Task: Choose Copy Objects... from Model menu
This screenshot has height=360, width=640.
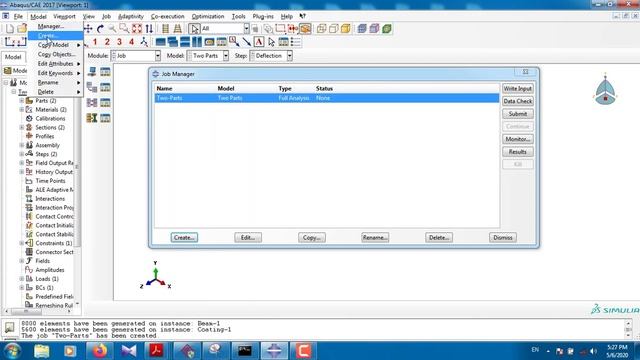Action: tap(56, 54)
